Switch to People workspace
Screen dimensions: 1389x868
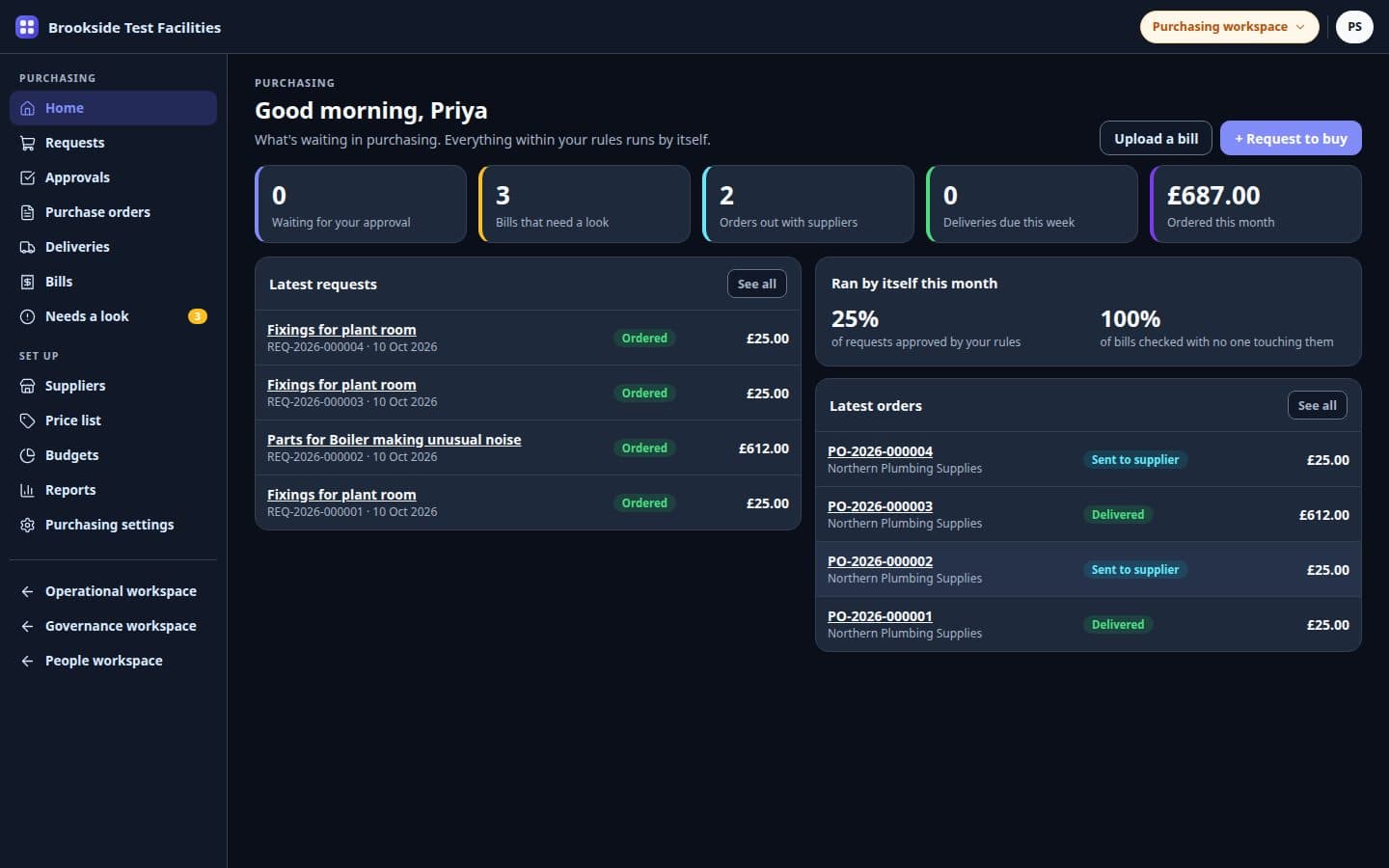point(113,661)
